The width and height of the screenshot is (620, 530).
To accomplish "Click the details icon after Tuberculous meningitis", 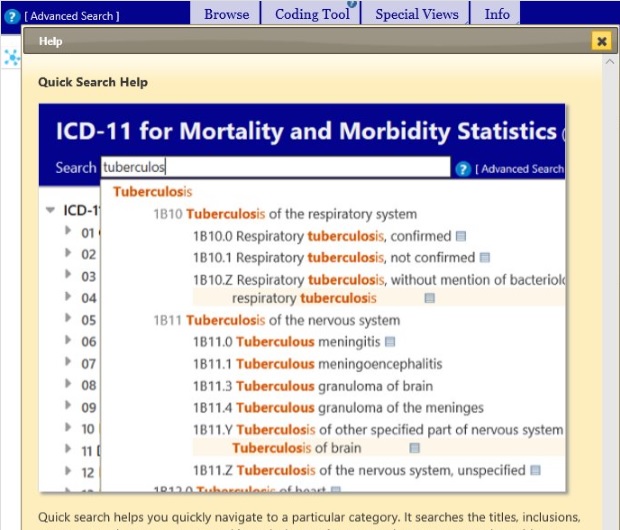I will [390, 341].
